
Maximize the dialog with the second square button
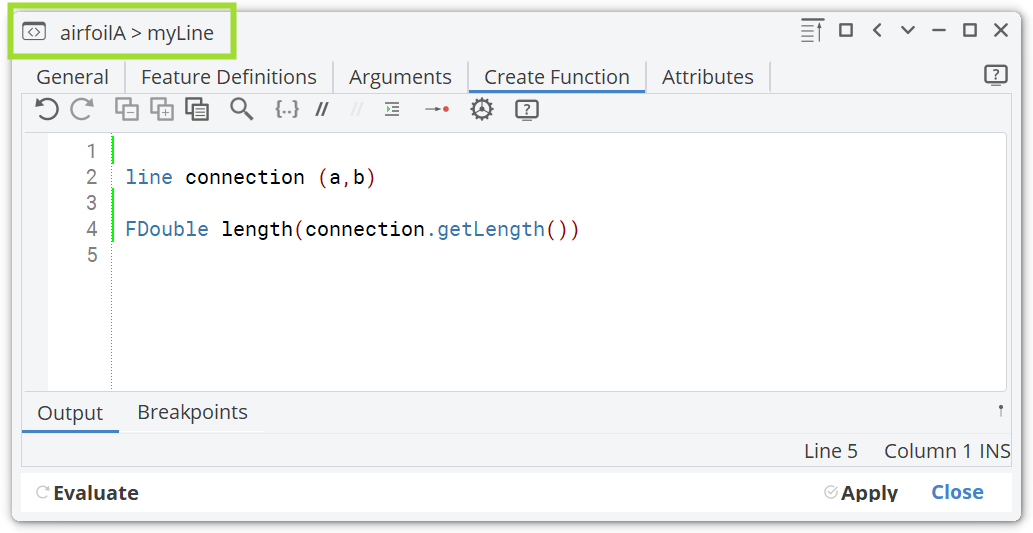(970, 30)
